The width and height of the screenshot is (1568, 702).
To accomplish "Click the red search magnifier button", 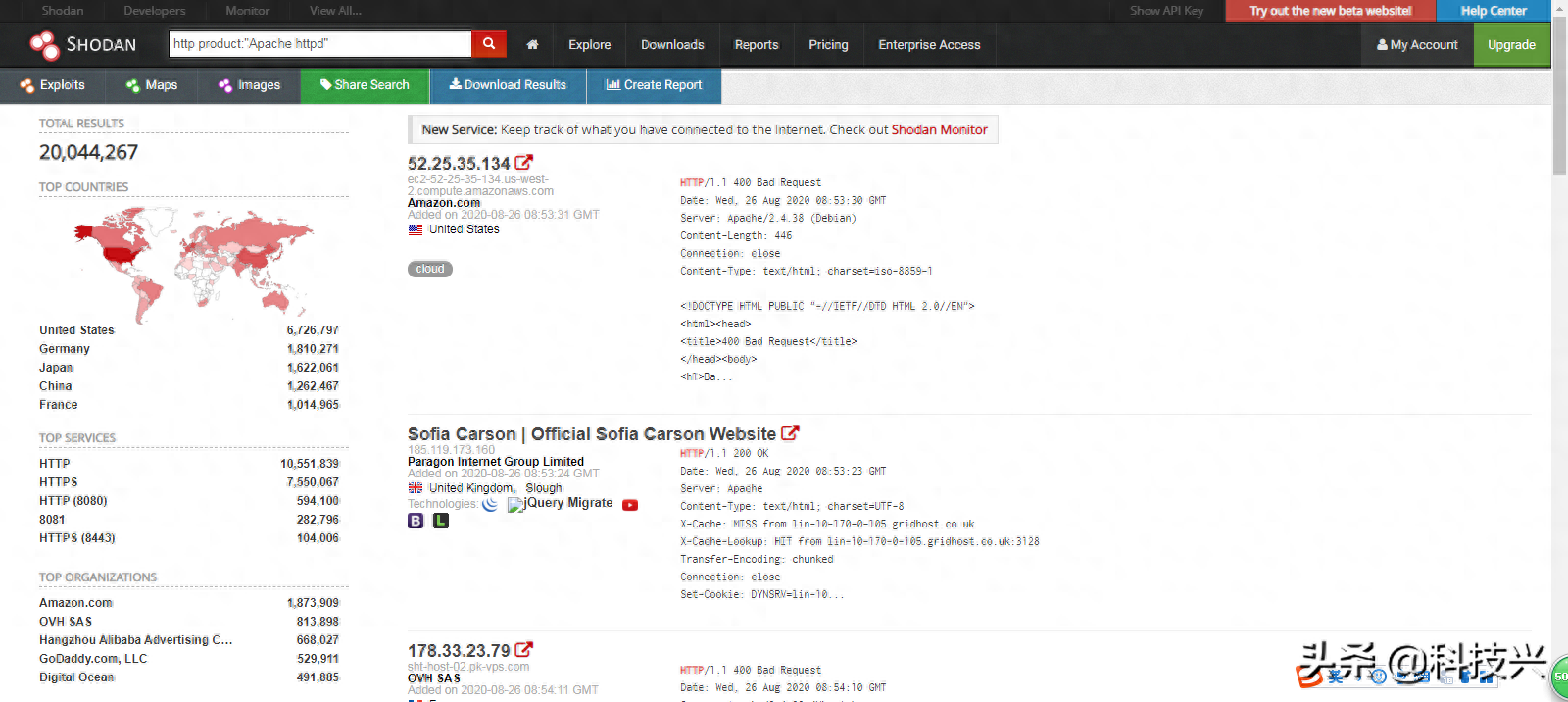I will coord(488,44).
